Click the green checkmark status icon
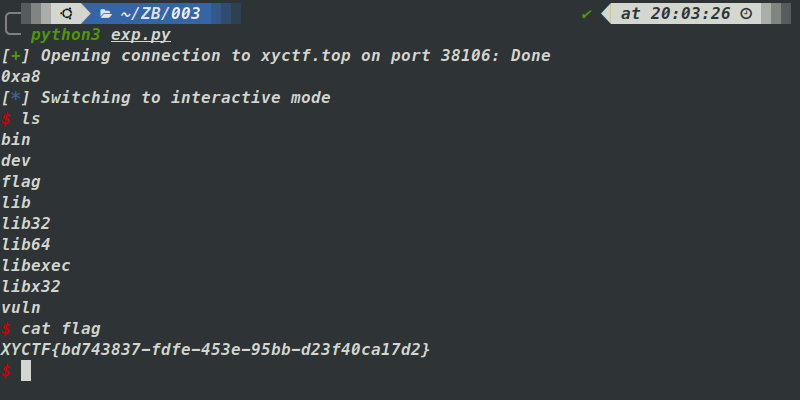800x400 pixels. (586, 13)
